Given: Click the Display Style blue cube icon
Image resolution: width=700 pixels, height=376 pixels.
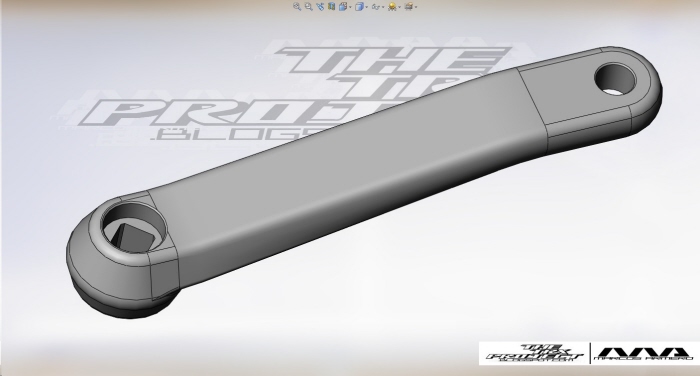Looking at the screenshot, I should (x=359, y=6).
